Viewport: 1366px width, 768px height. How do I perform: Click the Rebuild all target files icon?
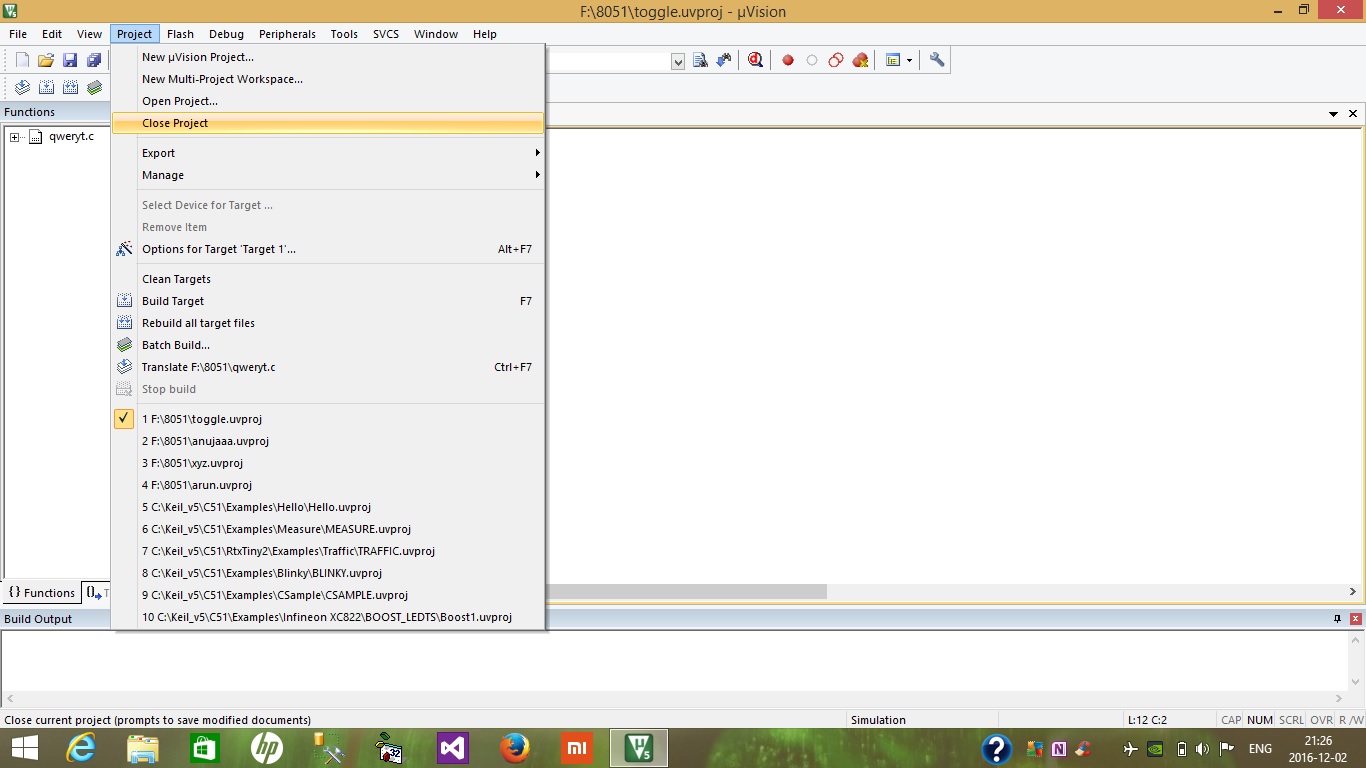click(70, 87)
